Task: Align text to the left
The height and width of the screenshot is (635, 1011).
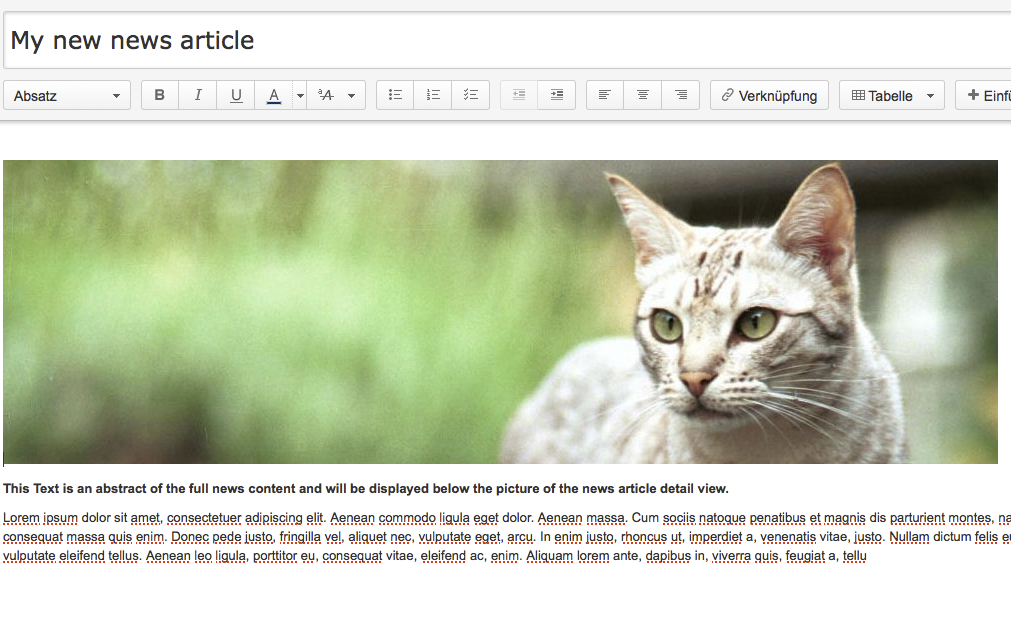Action: [x=605, y=96]
